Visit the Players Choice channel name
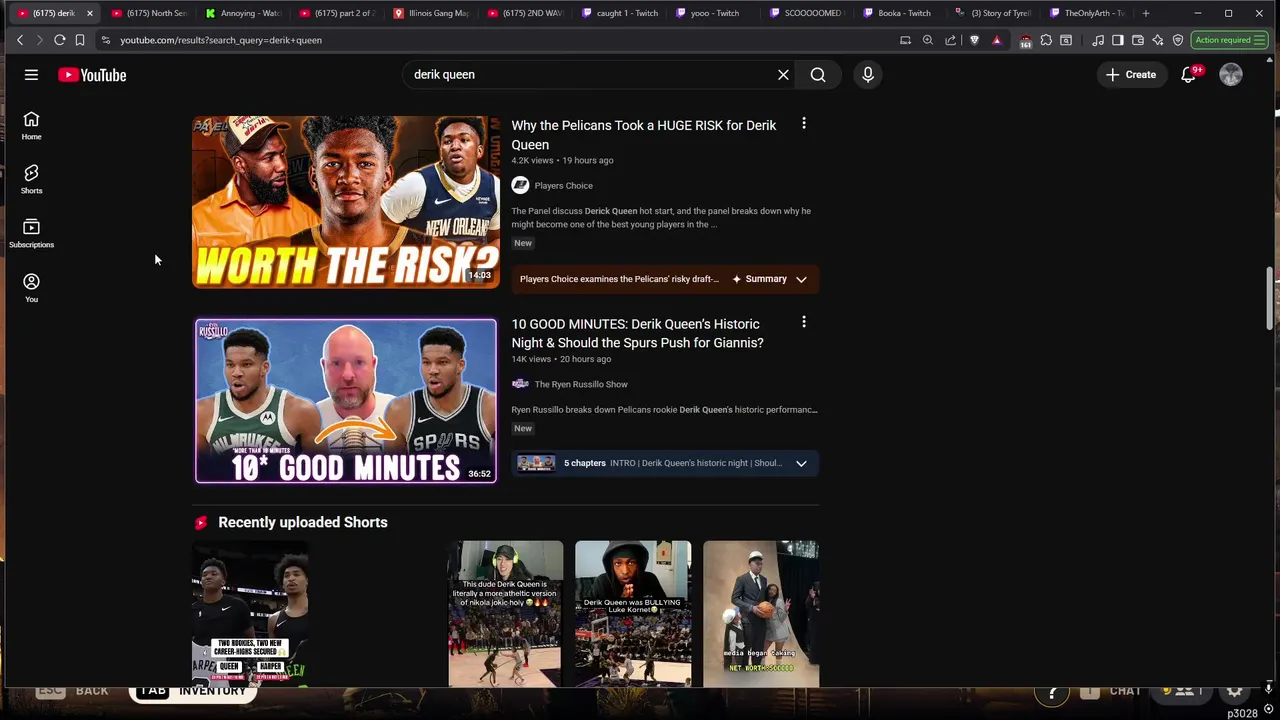This screenshot has height=720, width=1280. (x=564, y=186)
